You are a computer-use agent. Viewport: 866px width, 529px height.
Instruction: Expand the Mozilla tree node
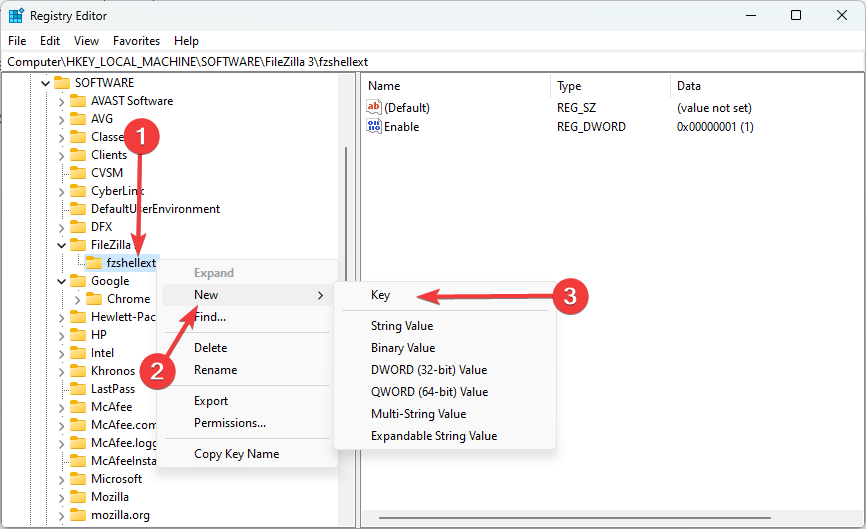pyautogui.click(x=61, y=498)
